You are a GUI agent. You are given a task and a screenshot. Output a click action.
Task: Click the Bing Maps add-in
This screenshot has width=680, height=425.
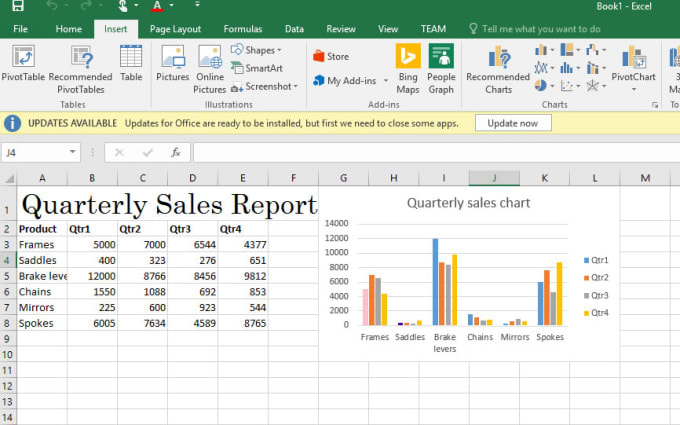tap(408, 69)
